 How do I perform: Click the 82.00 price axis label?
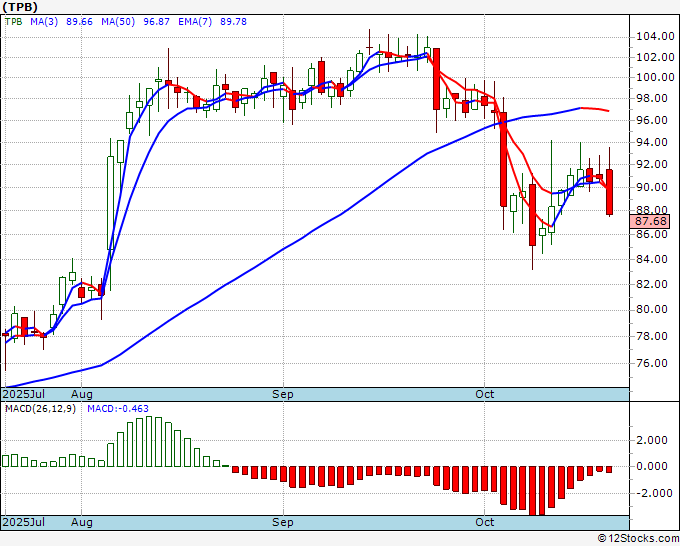click(x=652, y=284)
